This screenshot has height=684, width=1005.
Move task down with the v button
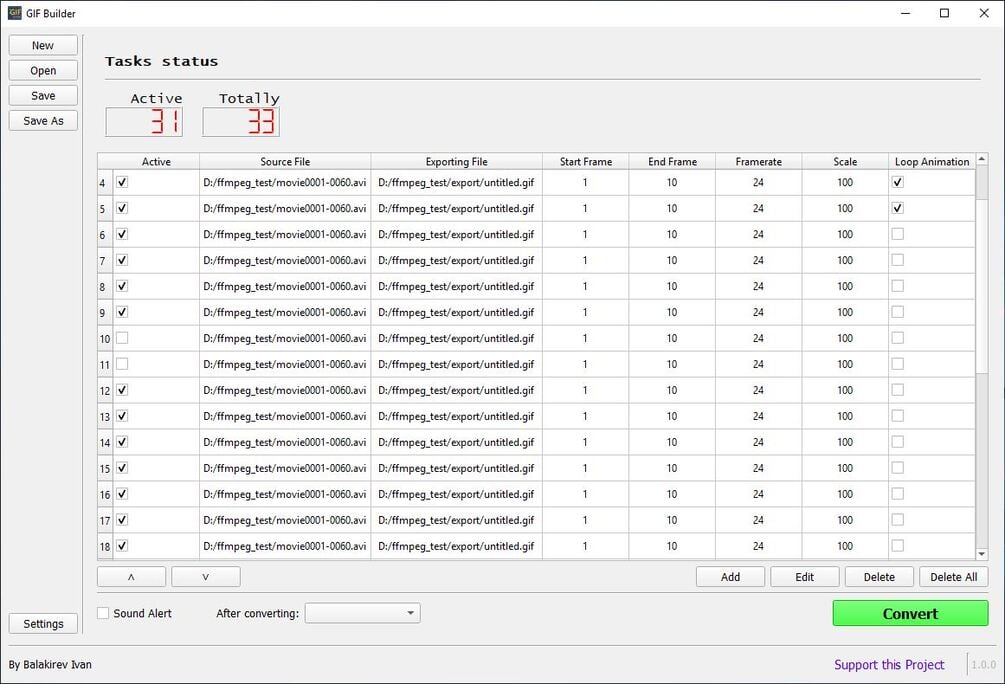point(206,577)
